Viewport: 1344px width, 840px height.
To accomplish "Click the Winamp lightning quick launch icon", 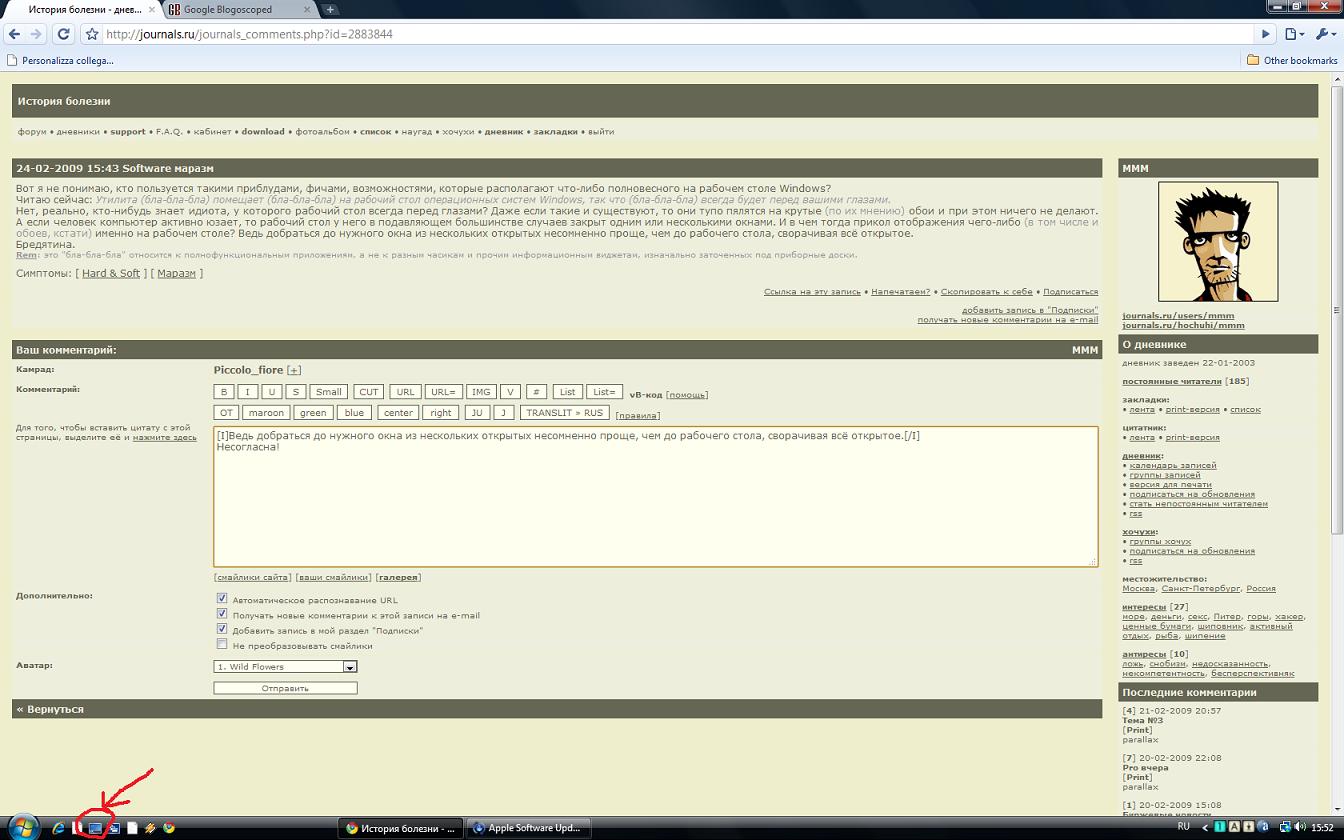I will [x=150, y=828].
